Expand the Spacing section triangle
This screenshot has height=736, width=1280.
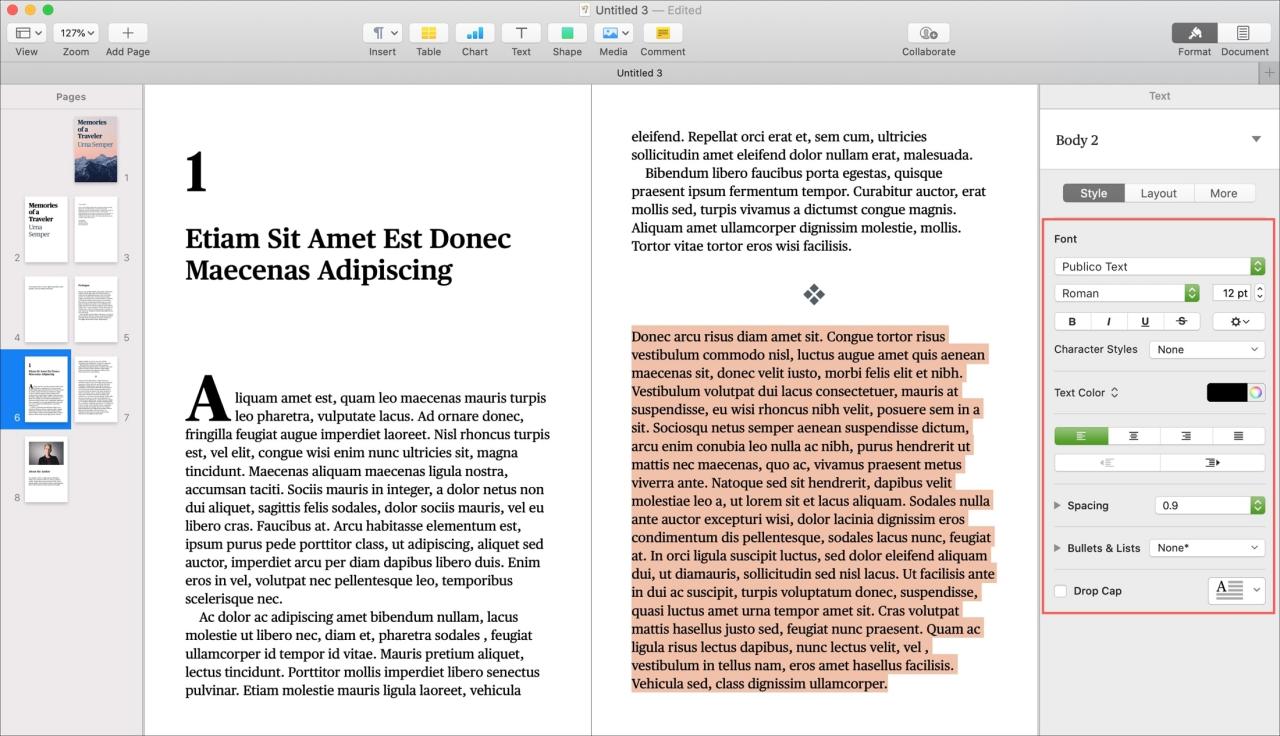tap(1058, 506)
